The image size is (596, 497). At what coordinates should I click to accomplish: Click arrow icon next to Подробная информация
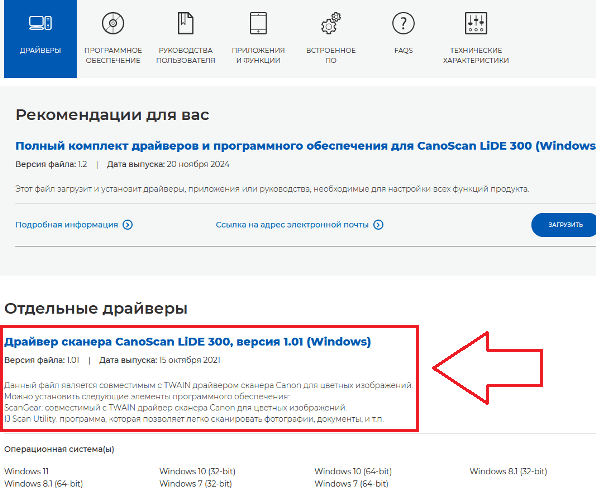point(128,225)
